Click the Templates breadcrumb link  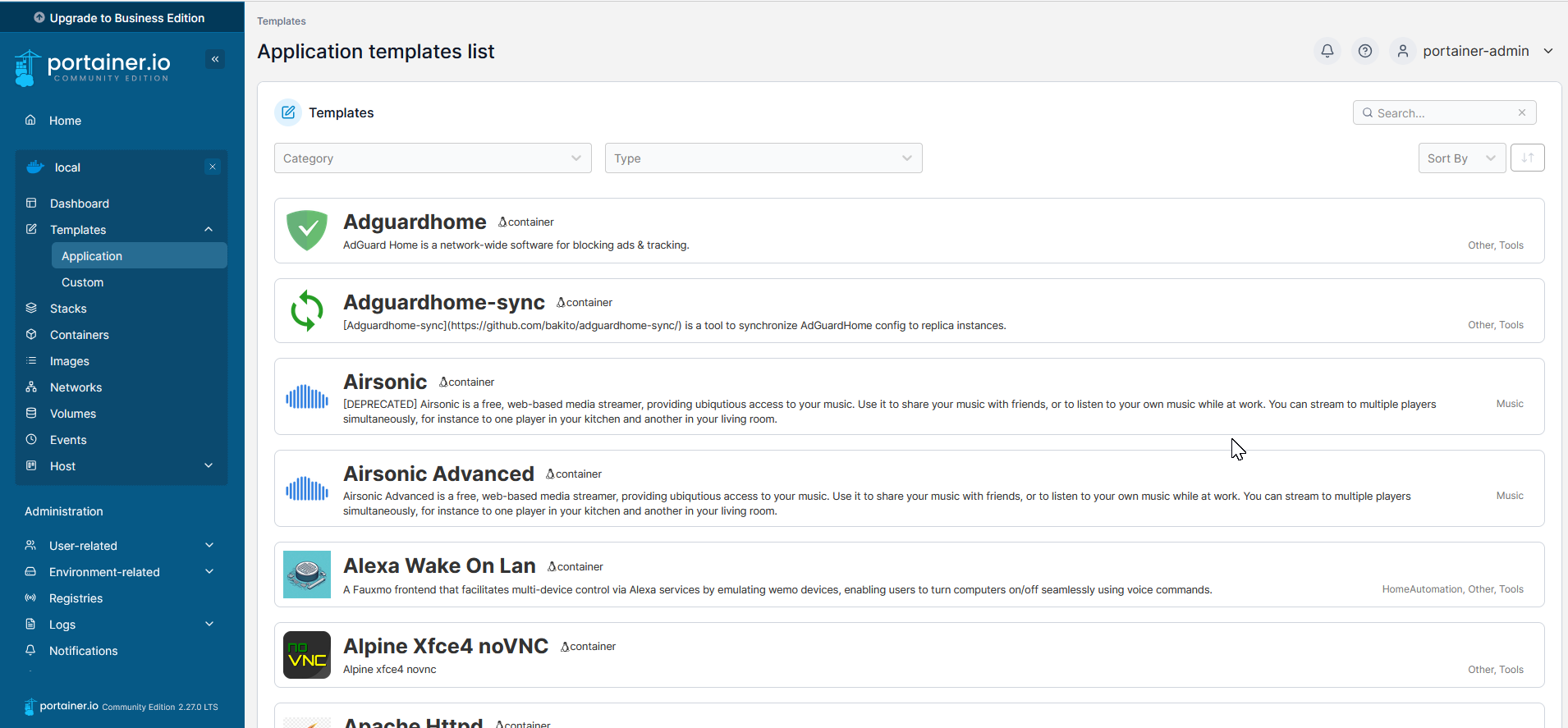coord(282,21)
